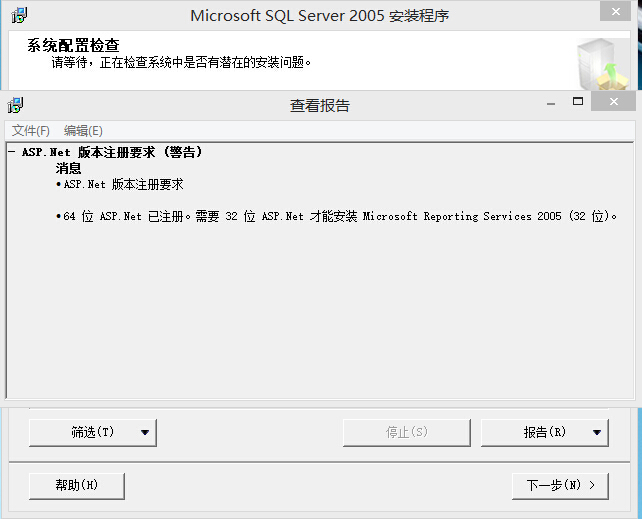Click the 系统配置检查 heading

pos(73,45)
